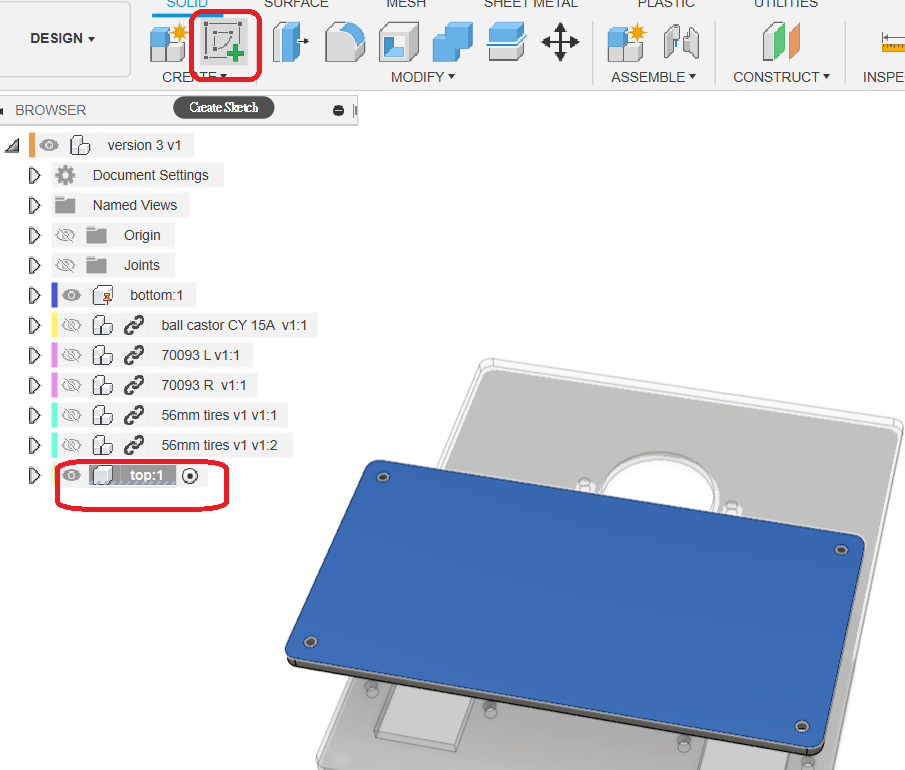This screenshot has width=905, height=770.
Task: Click the Named Views tree item
Action: [x=133, y=204]
